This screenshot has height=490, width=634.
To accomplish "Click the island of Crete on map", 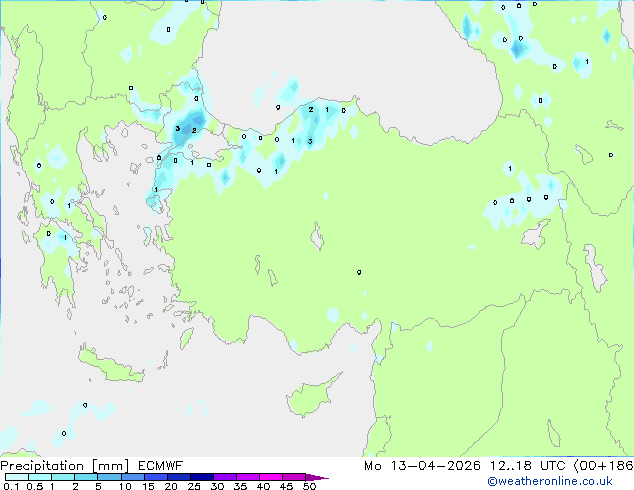I will coord(109,364).
